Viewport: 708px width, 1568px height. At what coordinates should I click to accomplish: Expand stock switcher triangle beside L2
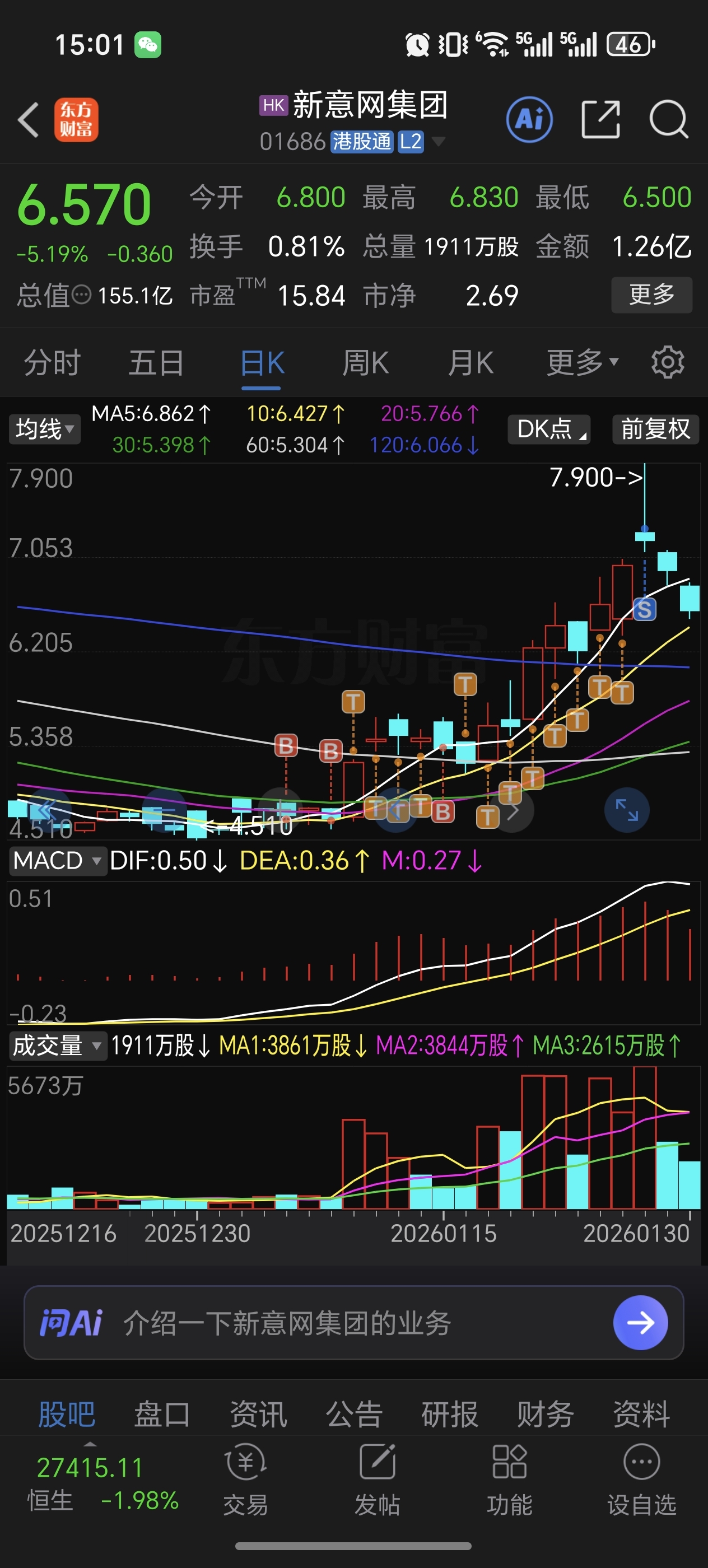click(x=437, y=142)
